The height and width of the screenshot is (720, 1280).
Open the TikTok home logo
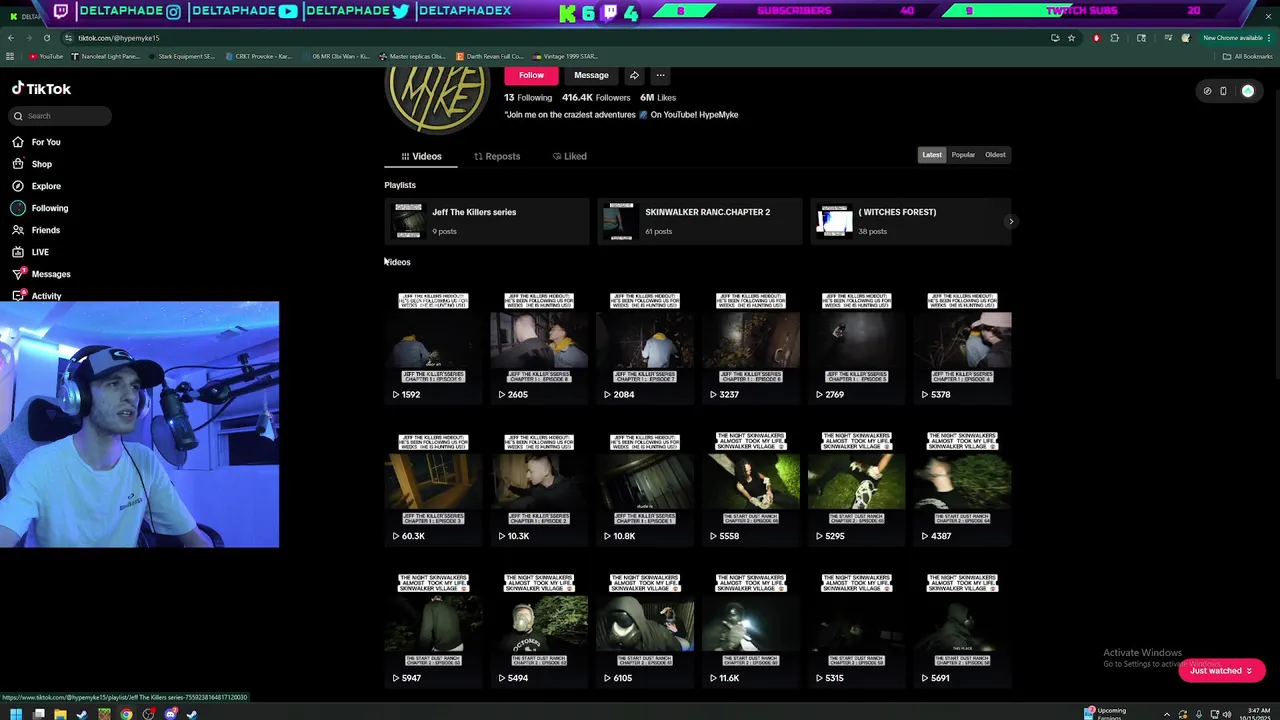(x=41, y=88)
